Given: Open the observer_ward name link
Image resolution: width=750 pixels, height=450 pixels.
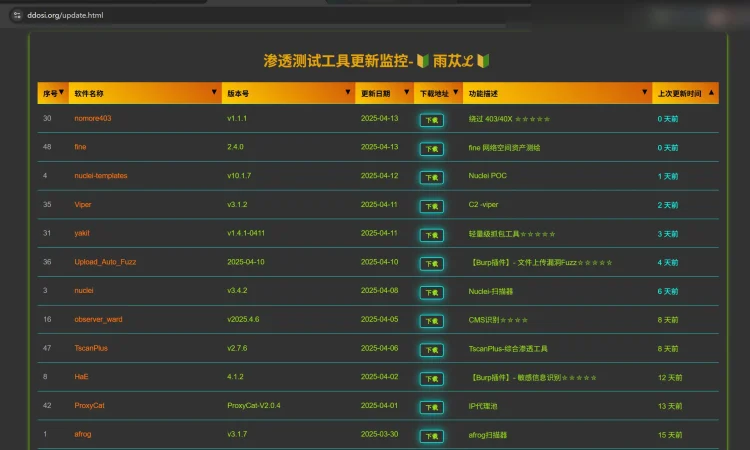Looking at the screenshot, I should [x=99, y=319].
